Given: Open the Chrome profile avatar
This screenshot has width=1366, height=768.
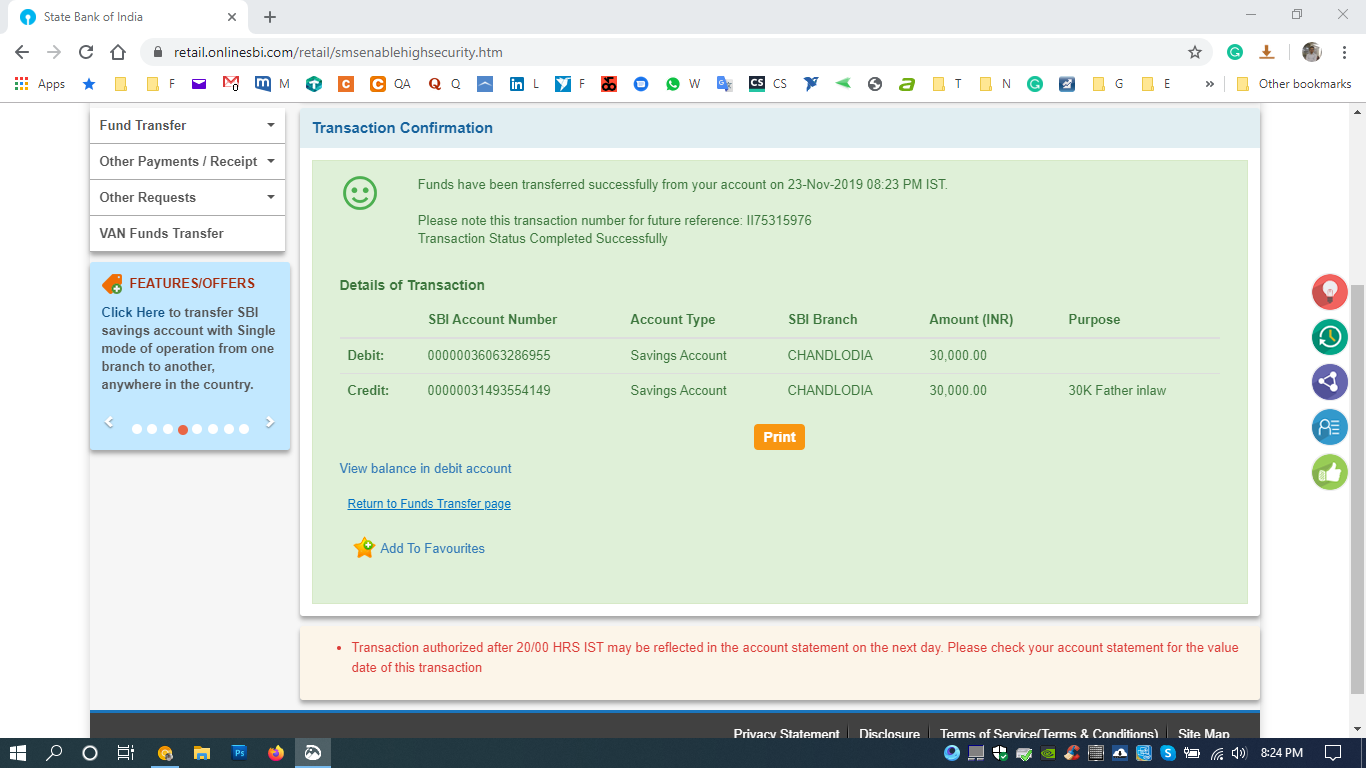Looking at the screenshot, I should [1311, 52].
